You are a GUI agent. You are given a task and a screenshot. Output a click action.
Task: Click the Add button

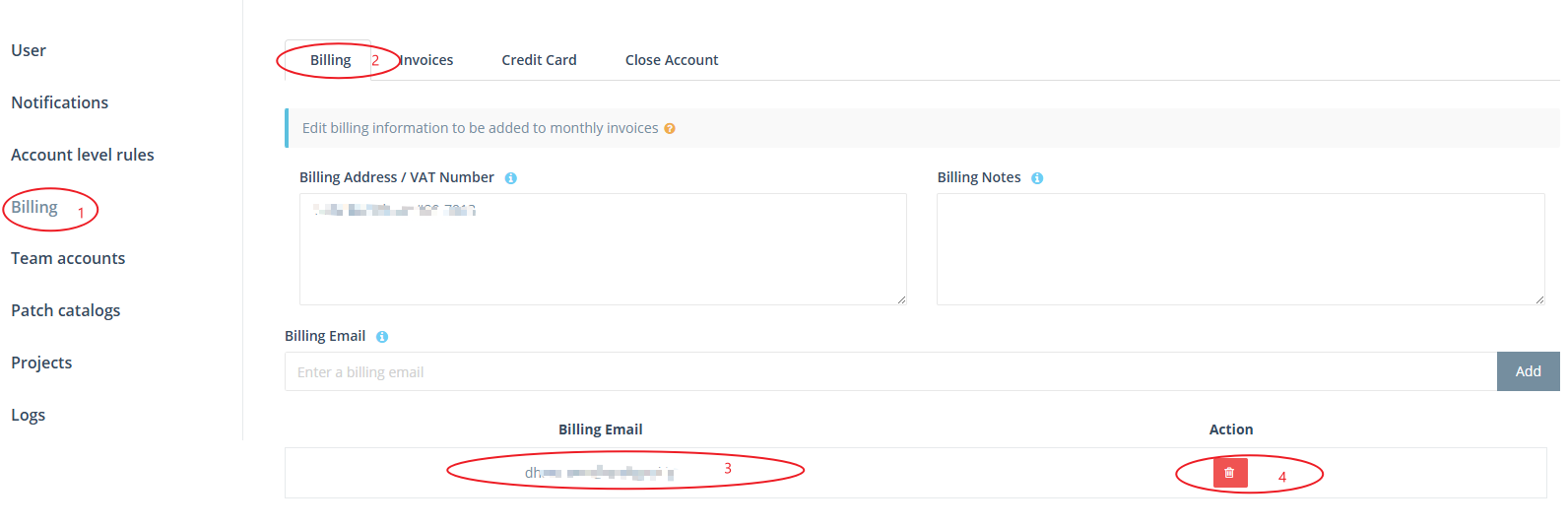1529,371
